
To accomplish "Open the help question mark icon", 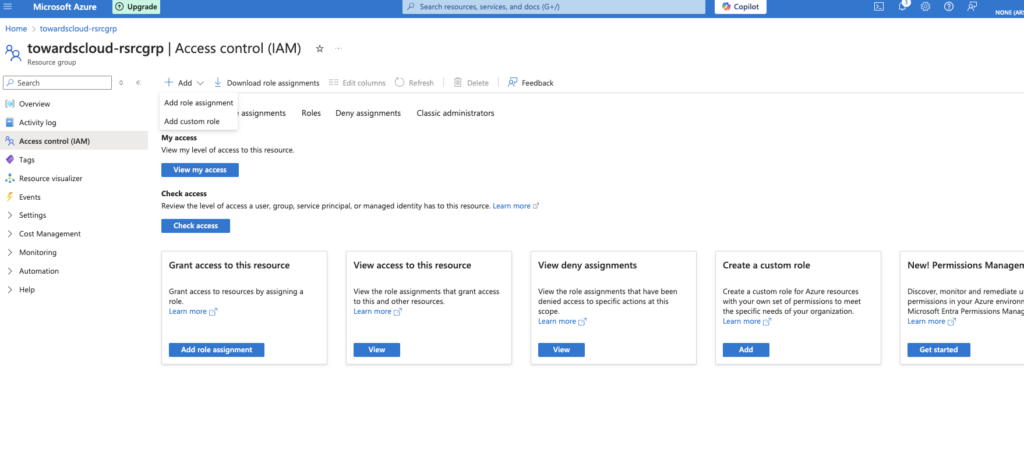I will pos(949,7).
